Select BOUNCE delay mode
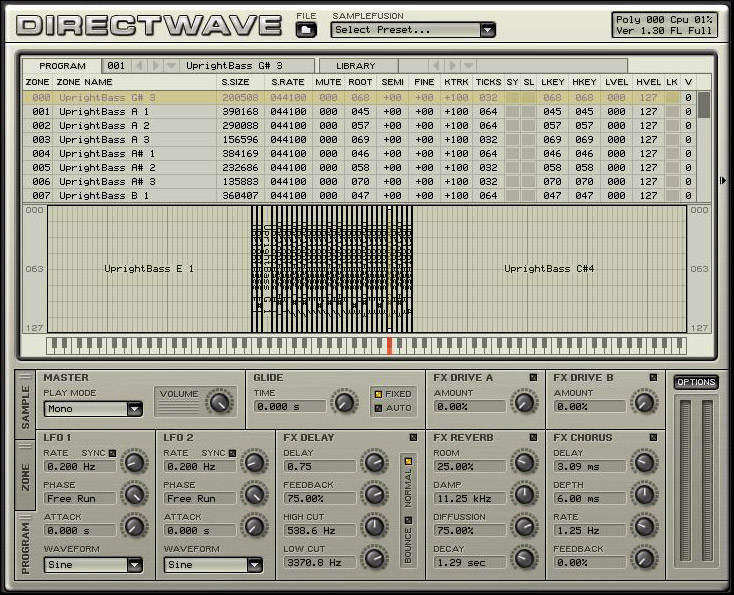Image resolution: width=734 pixels, height=595 pixels. [x=408, y=521]
